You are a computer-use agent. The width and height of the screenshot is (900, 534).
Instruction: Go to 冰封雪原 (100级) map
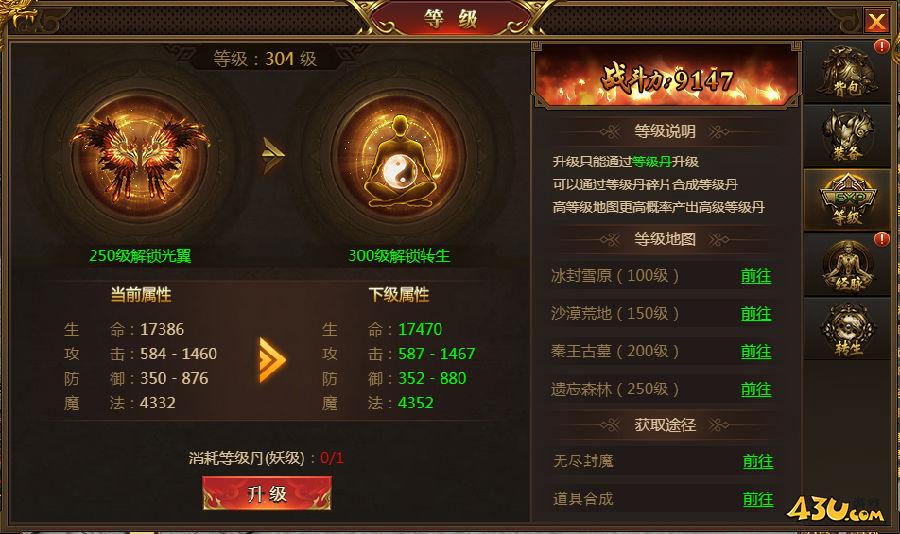point(756,276)
